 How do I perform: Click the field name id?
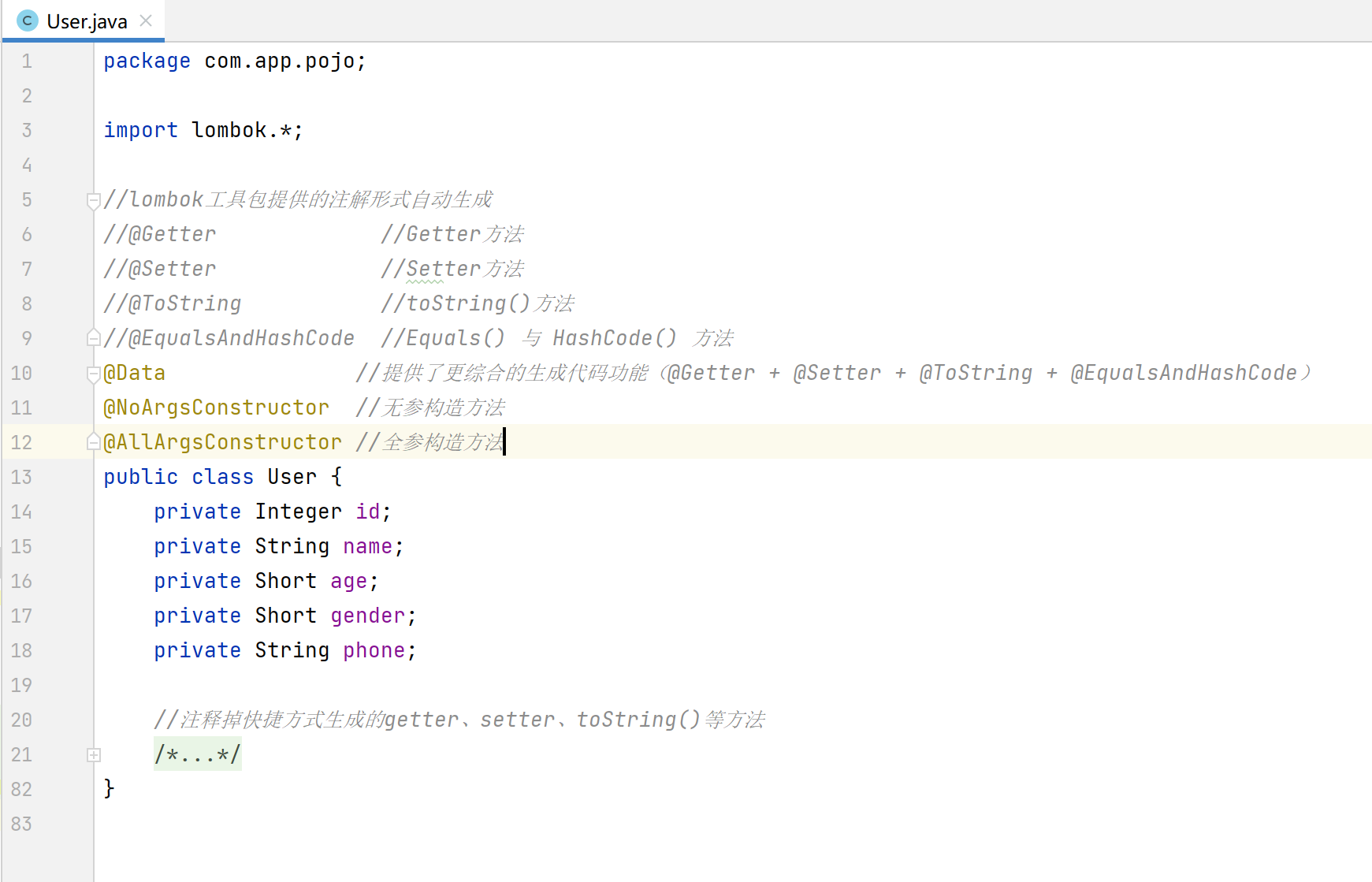[x=368, y=512]
